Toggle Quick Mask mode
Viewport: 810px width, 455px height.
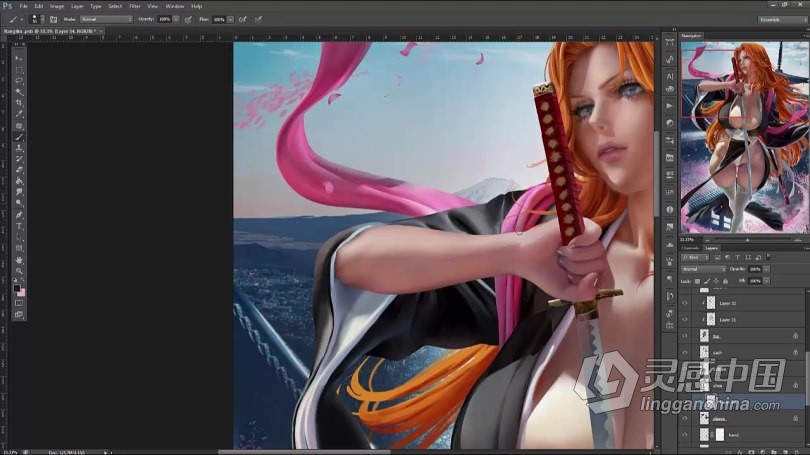19,303
